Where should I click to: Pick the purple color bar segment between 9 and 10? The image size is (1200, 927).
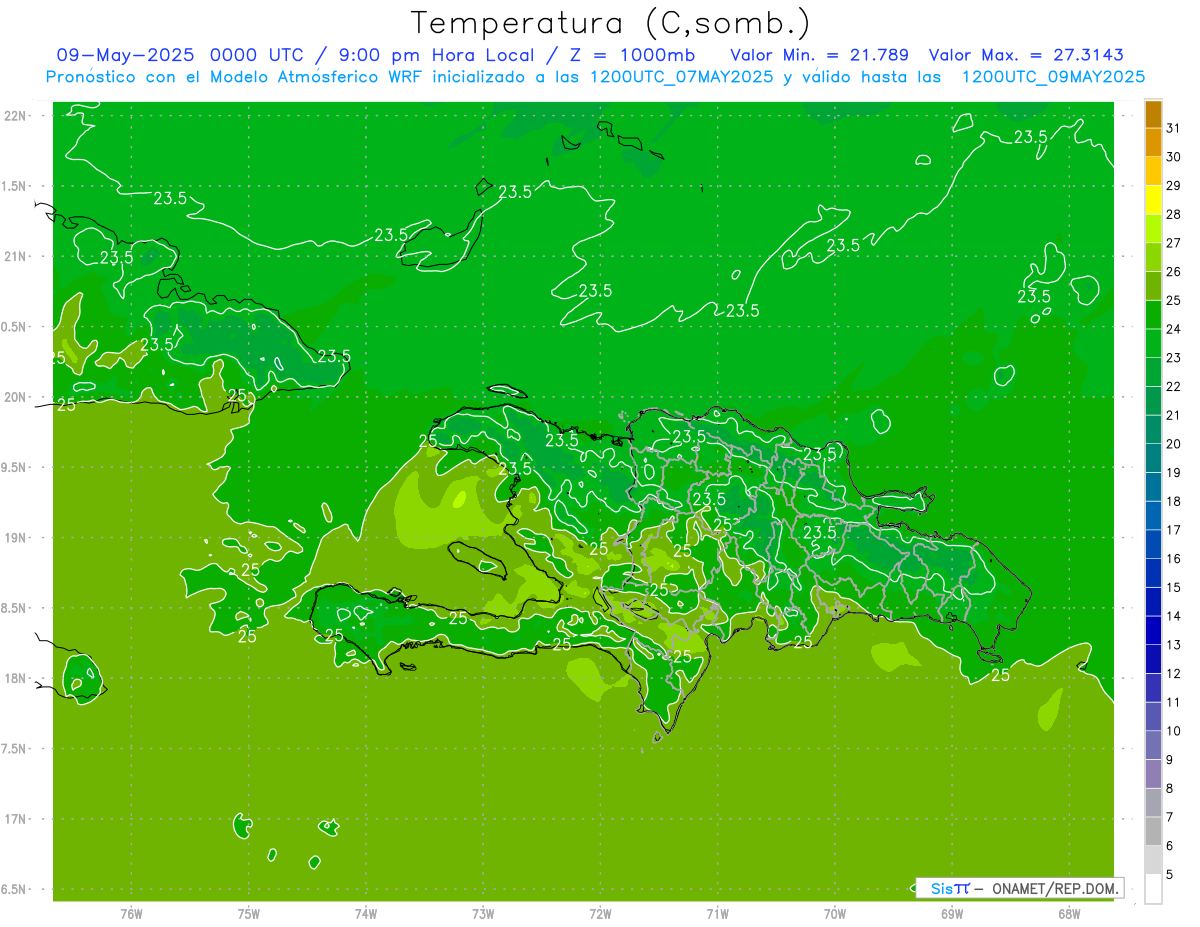click(x=1153, y=745)
